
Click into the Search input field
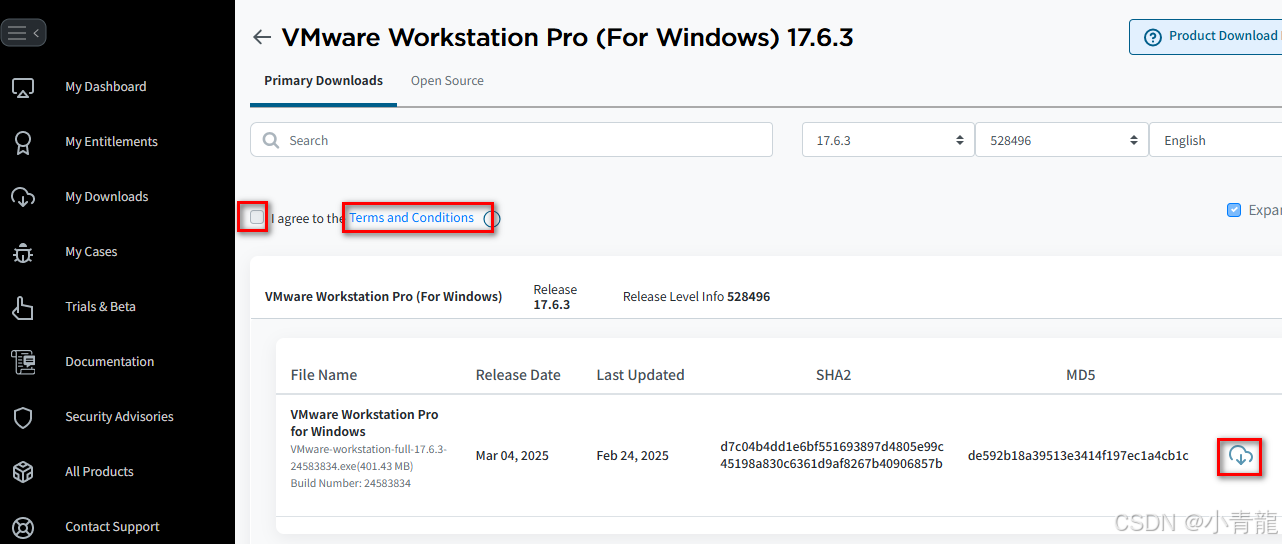511,140
